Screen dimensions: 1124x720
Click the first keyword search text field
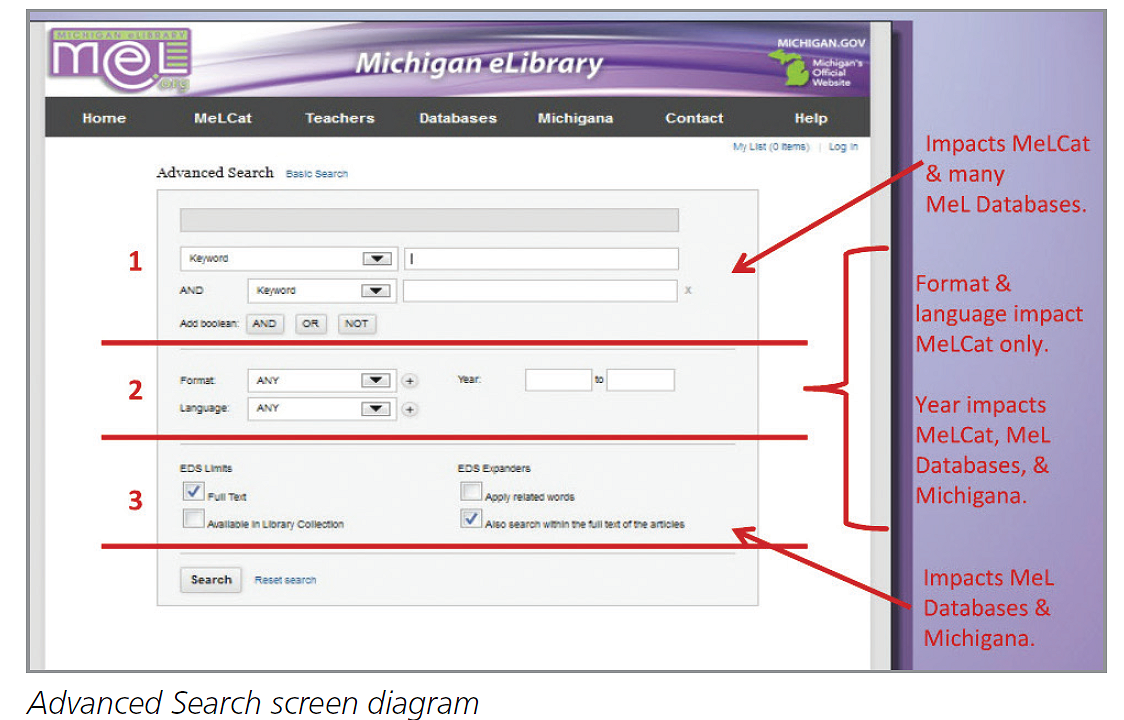tap(541, 259)
